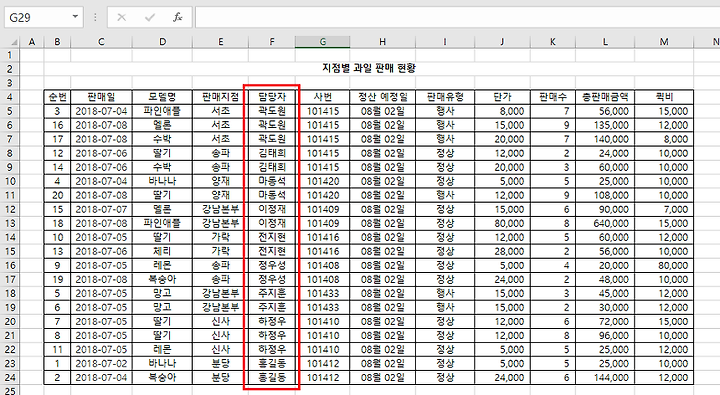Click 곽도원 in row 5
This screenshot has width=720, height=395.
point(272,111)
